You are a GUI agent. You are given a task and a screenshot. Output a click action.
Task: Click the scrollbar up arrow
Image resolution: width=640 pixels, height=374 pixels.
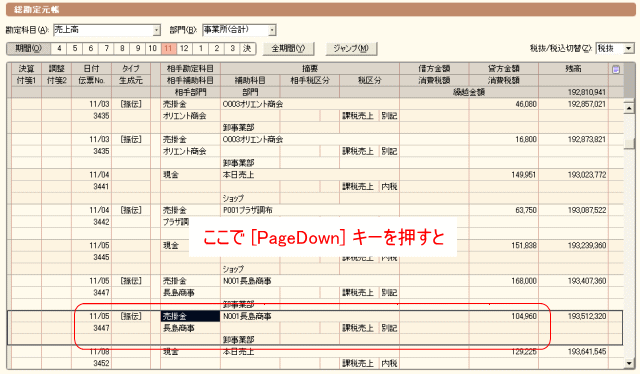click(x=629, y=108)
